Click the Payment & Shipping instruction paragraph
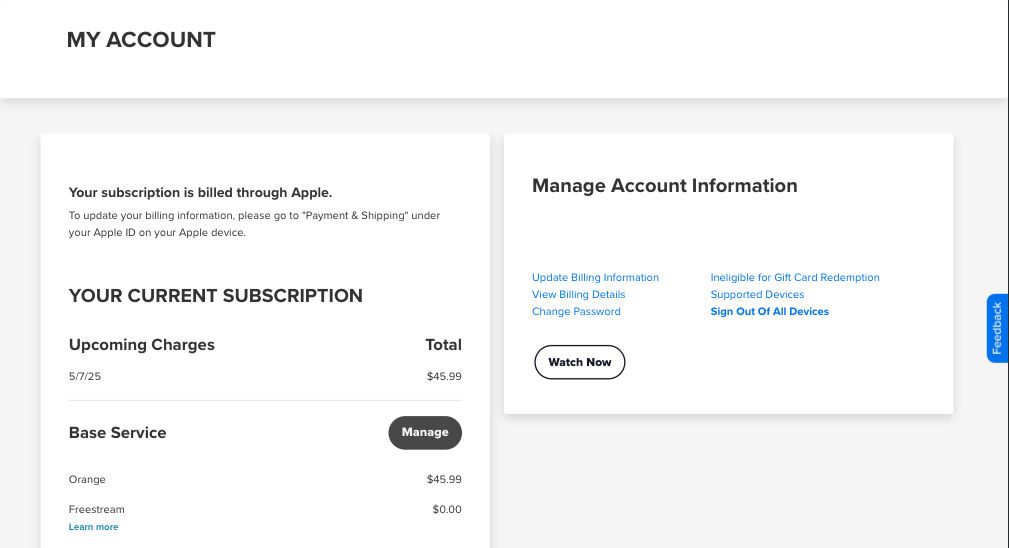Image resolution: width=1009 pixels, height=548 pixels. click(254, 224)
